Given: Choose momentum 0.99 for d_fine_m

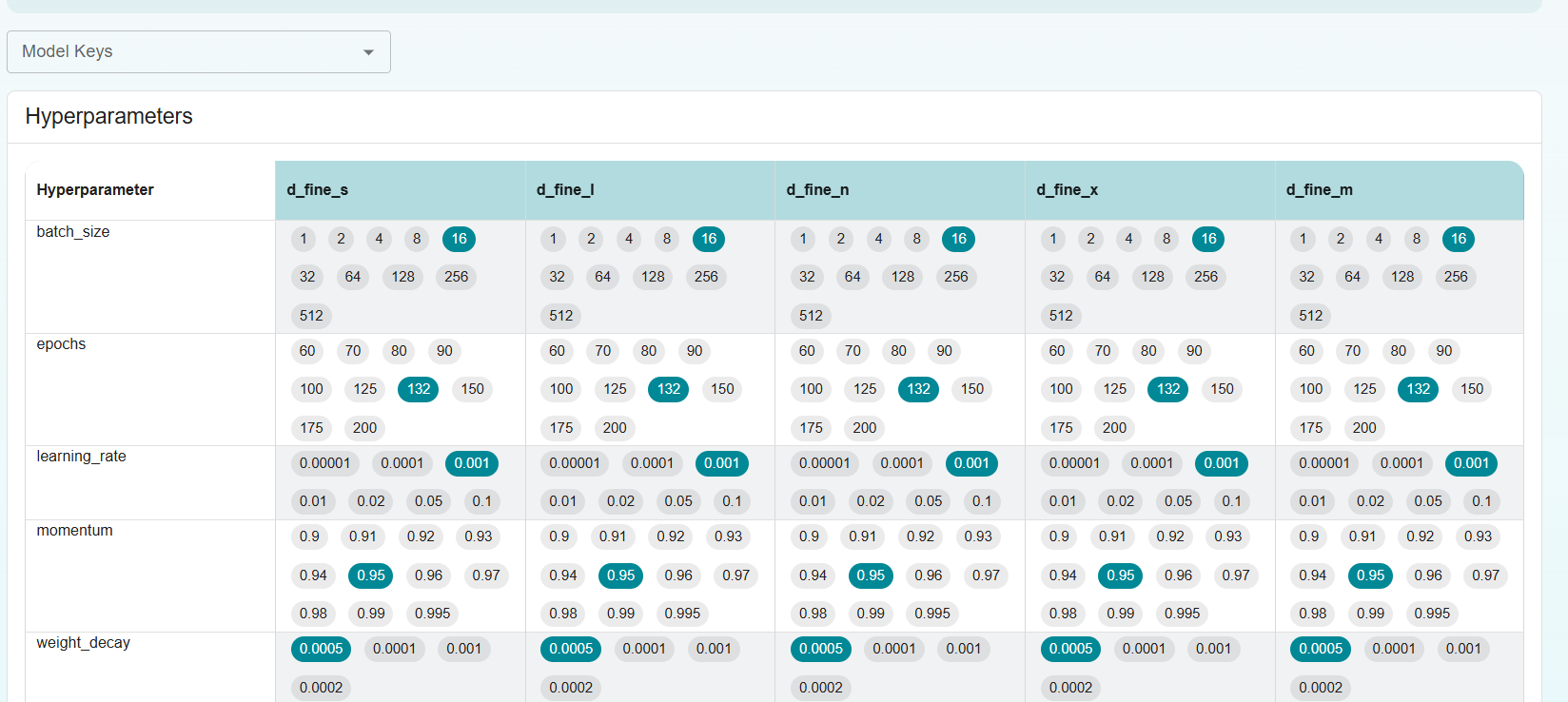Looking at the screenshot, I should (x=1371, y=614).
